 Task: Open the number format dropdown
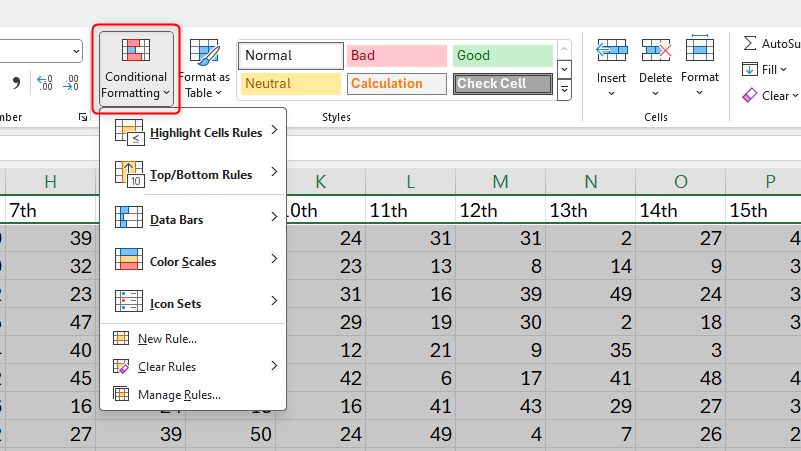click(76, 51)
